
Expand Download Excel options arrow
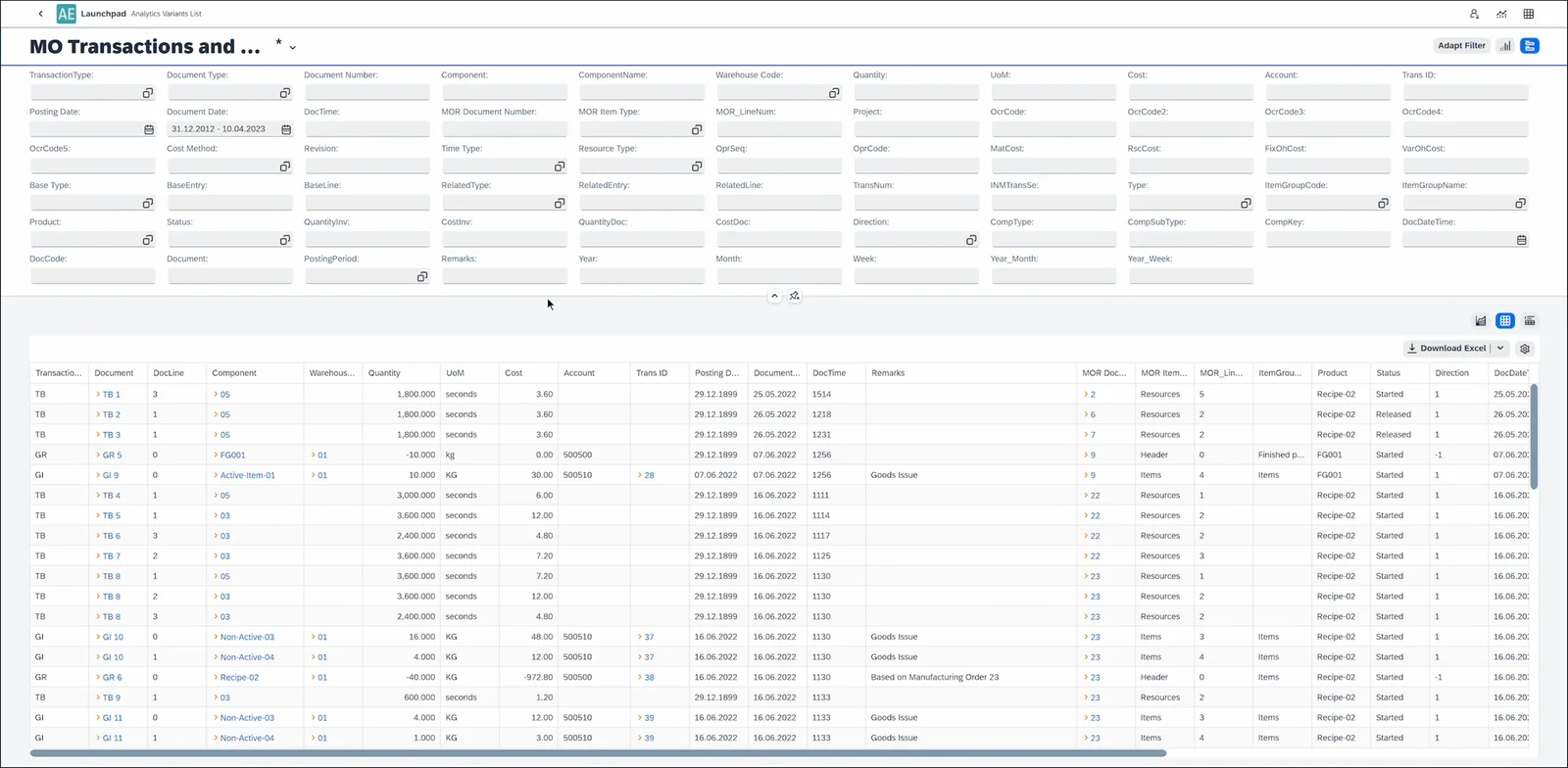[1500, 349]
